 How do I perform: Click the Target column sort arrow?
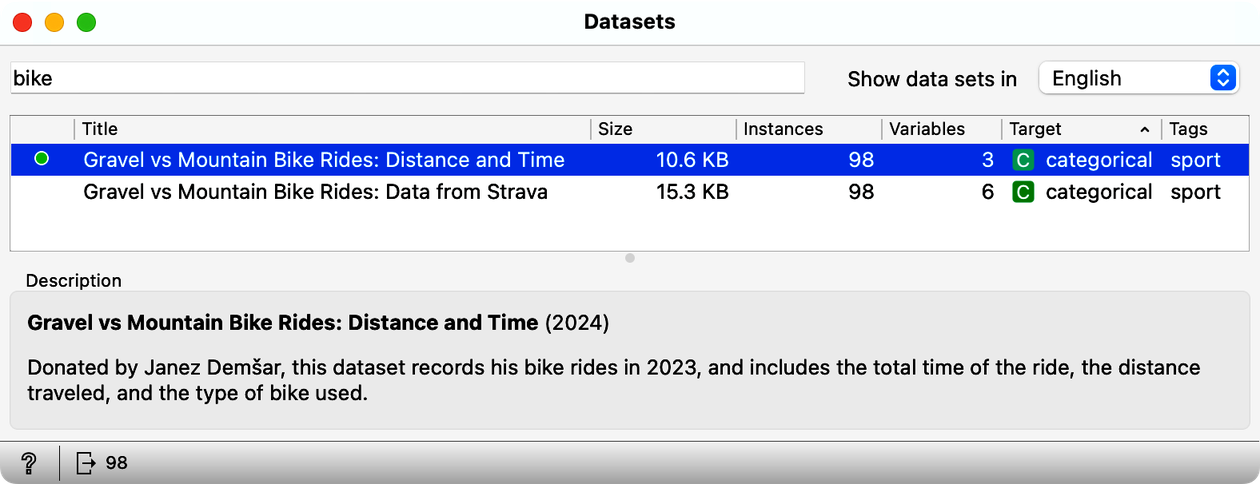[x=1144, y=130]
